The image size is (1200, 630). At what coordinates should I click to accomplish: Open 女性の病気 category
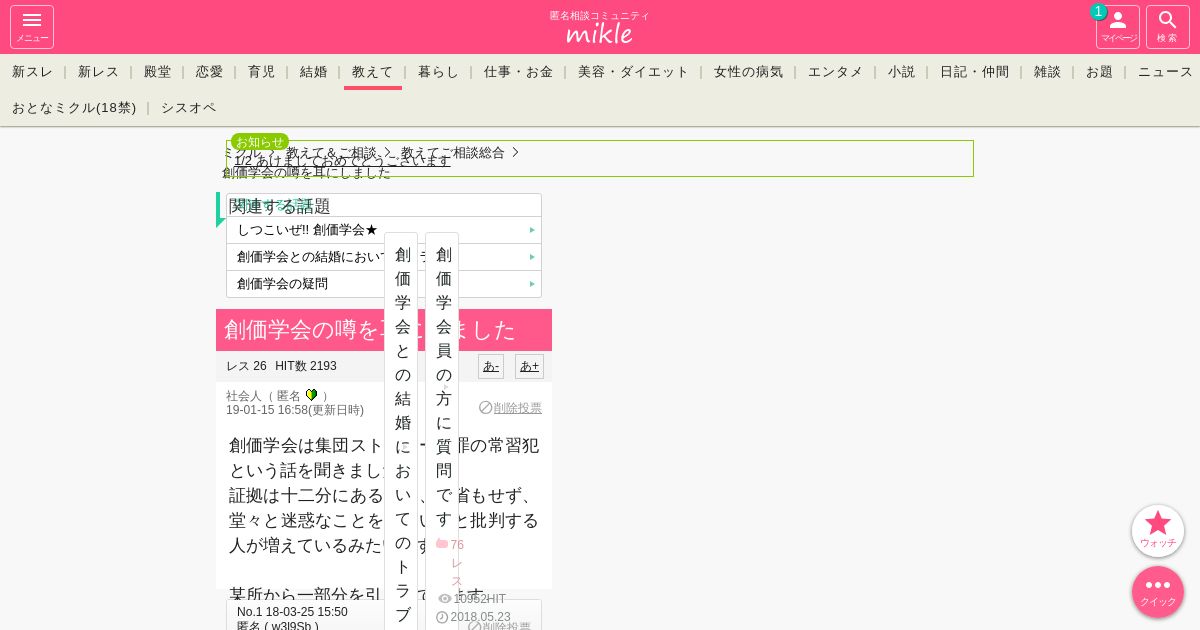pyautogui.click(x=749, y=72)
